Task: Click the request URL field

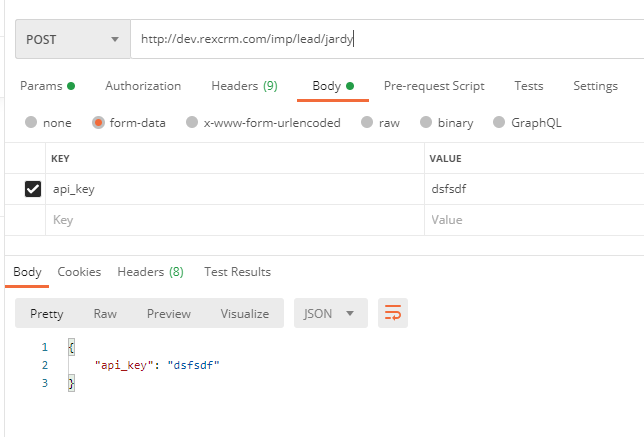Action: [x=390, y=40]
